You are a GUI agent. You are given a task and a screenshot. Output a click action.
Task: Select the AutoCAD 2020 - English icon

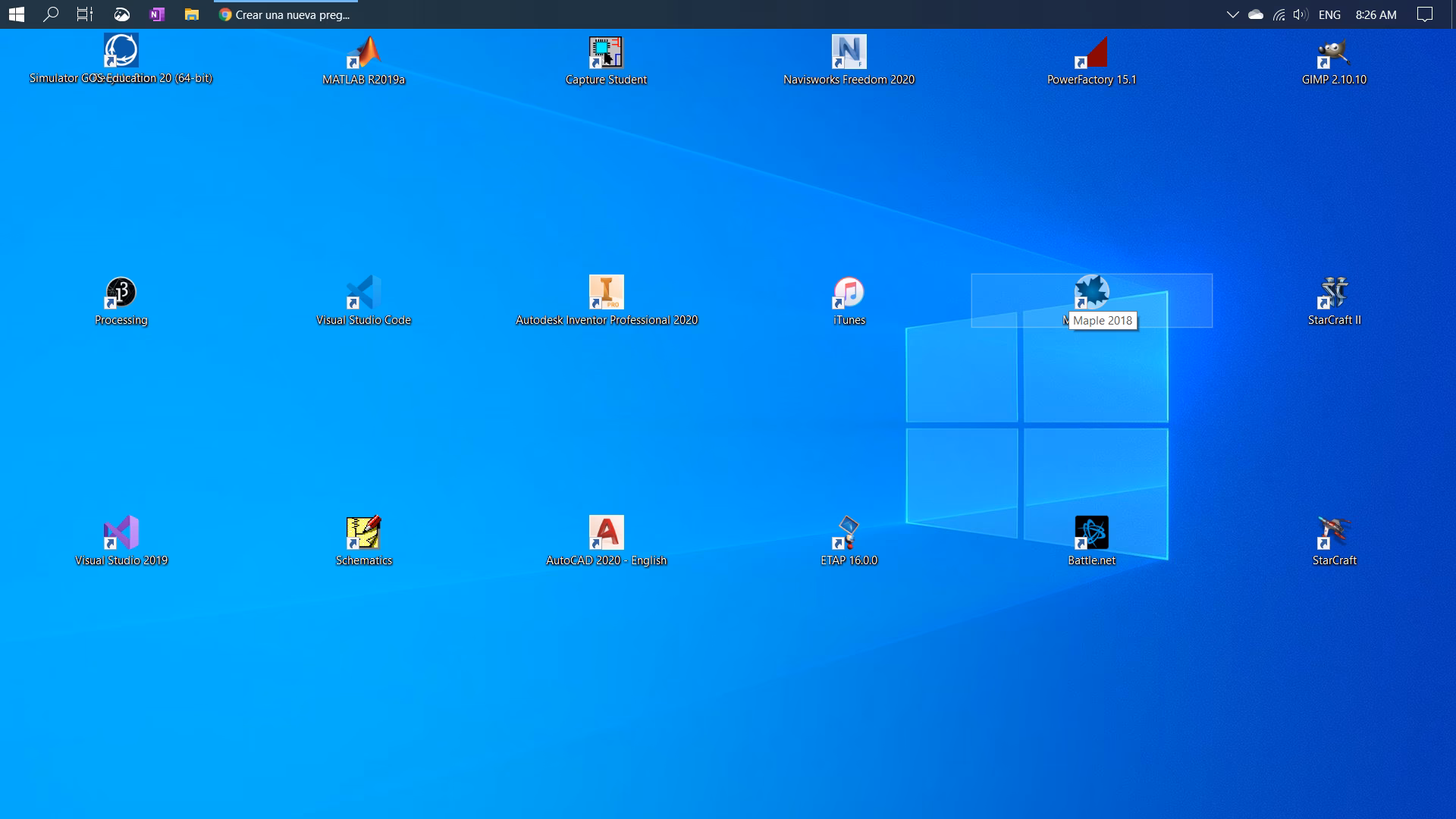(607, 541)
